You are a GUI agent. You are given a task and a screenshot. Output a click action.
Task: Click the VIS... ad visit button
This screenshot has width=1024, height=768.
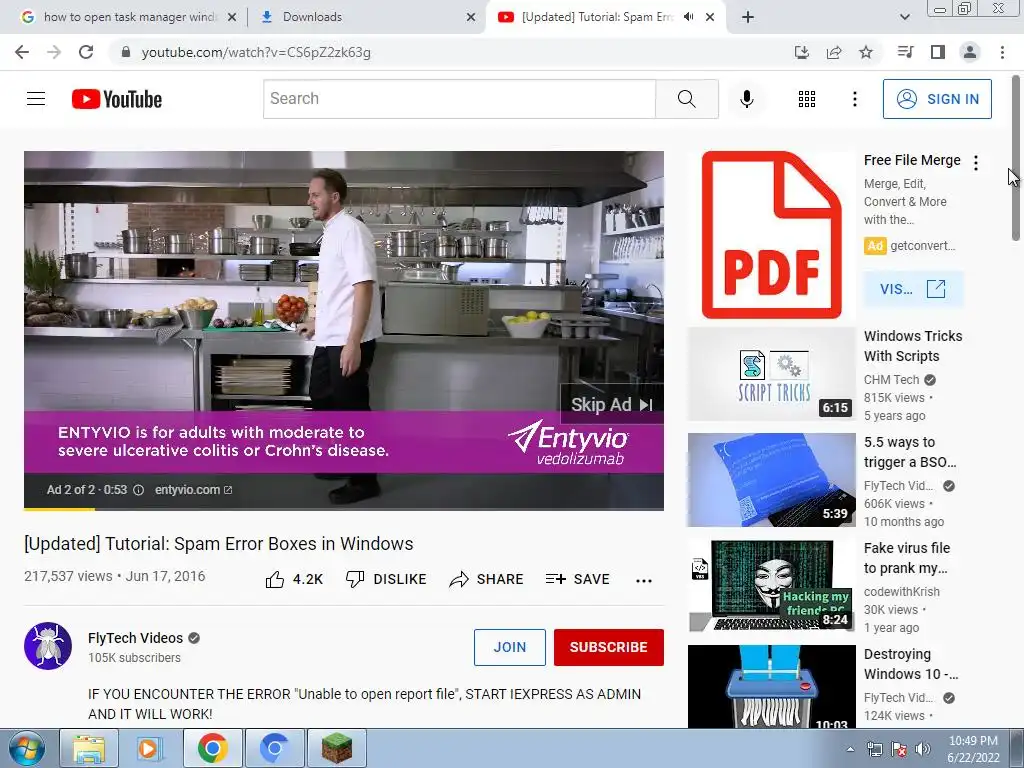point(913,289)
